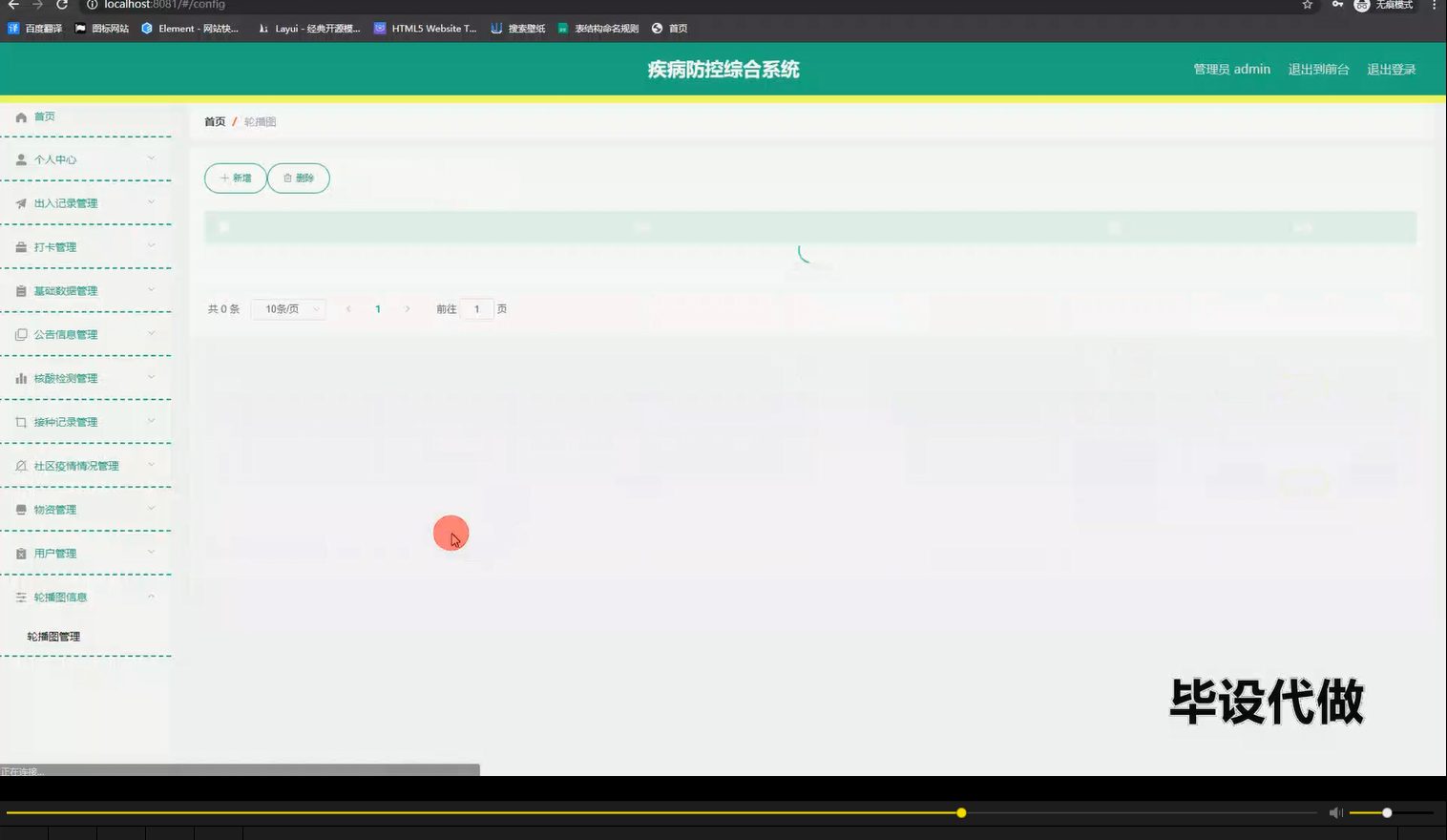
Task: Click 退出登录 to log out
Action: click(1391, 70)
